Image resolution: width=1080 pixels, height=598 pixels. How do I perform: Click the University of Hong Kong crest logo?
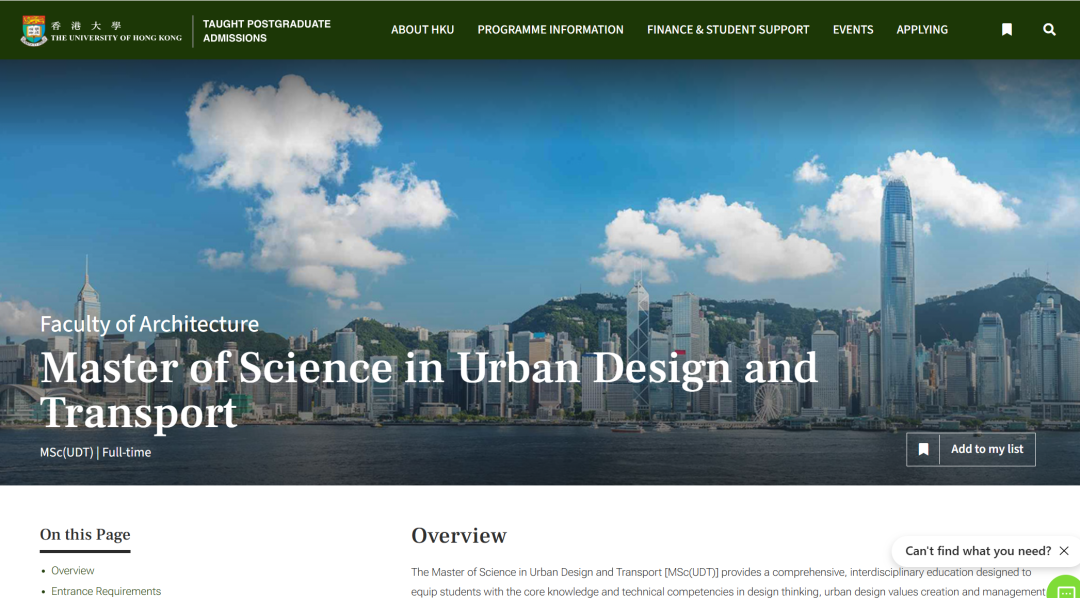(34, 30)
